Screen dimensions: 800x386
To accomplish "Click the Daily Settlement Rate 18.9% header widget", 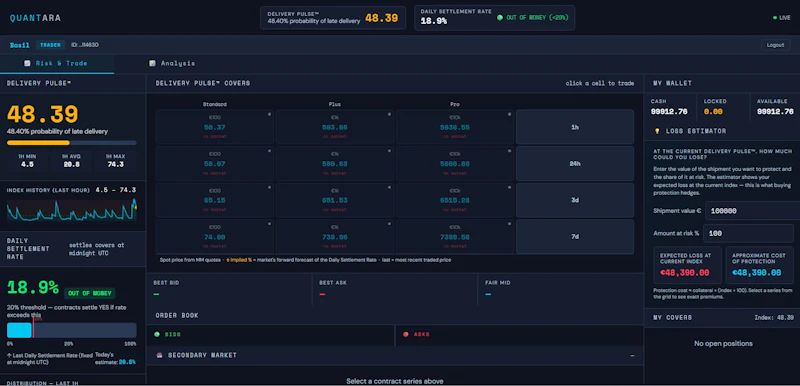I will tap(494, 18).
